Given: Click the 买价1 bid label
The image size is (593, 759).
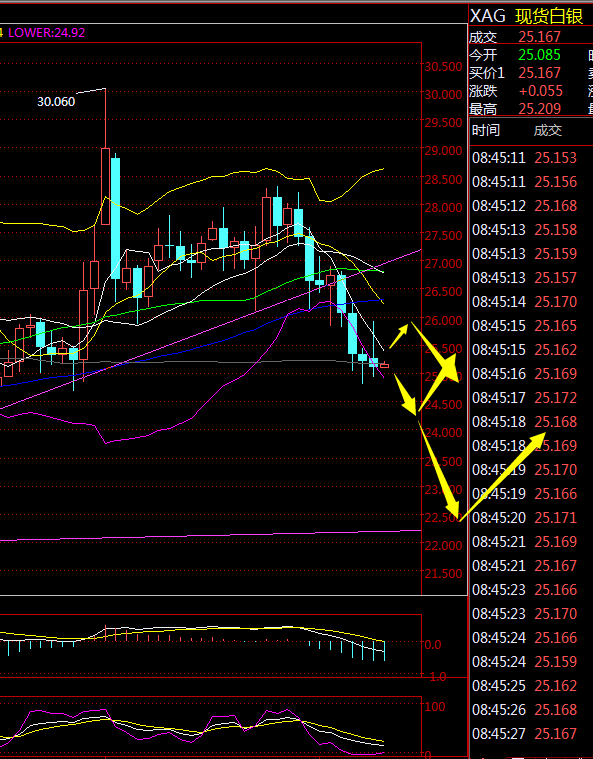Looking at the screenshot, I should click(487, 73).
